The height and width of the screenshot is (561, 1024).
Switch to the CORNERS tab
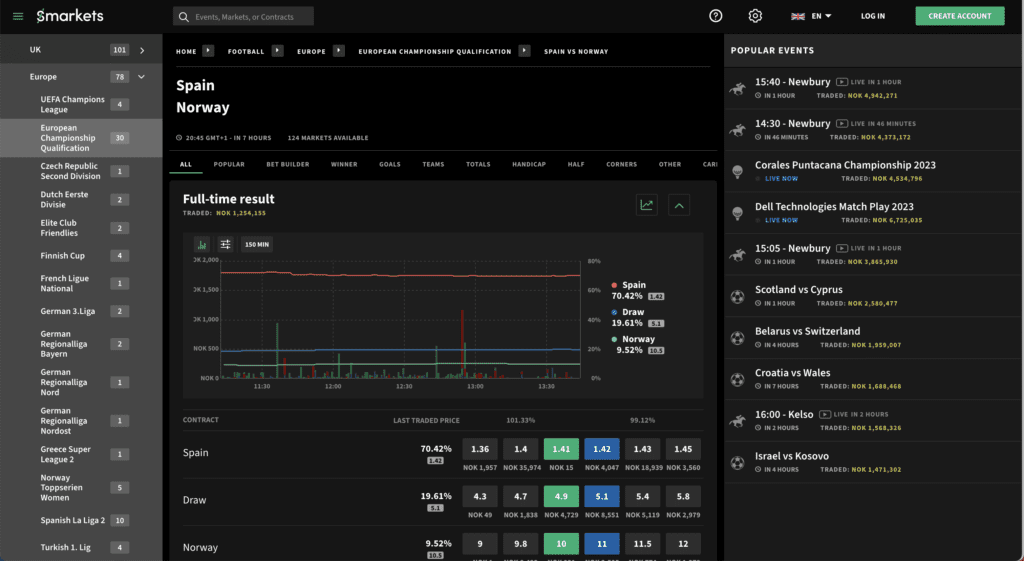(x=622, y=165)
